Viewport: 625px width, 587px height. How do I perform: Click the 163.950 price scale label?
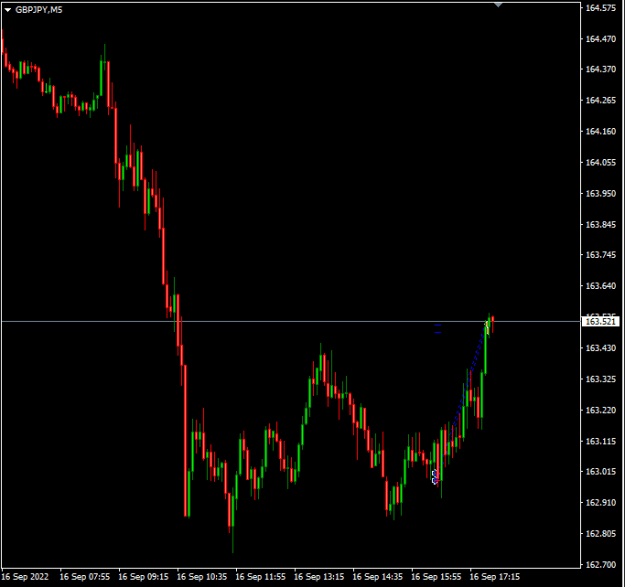[x=600, y=194]
